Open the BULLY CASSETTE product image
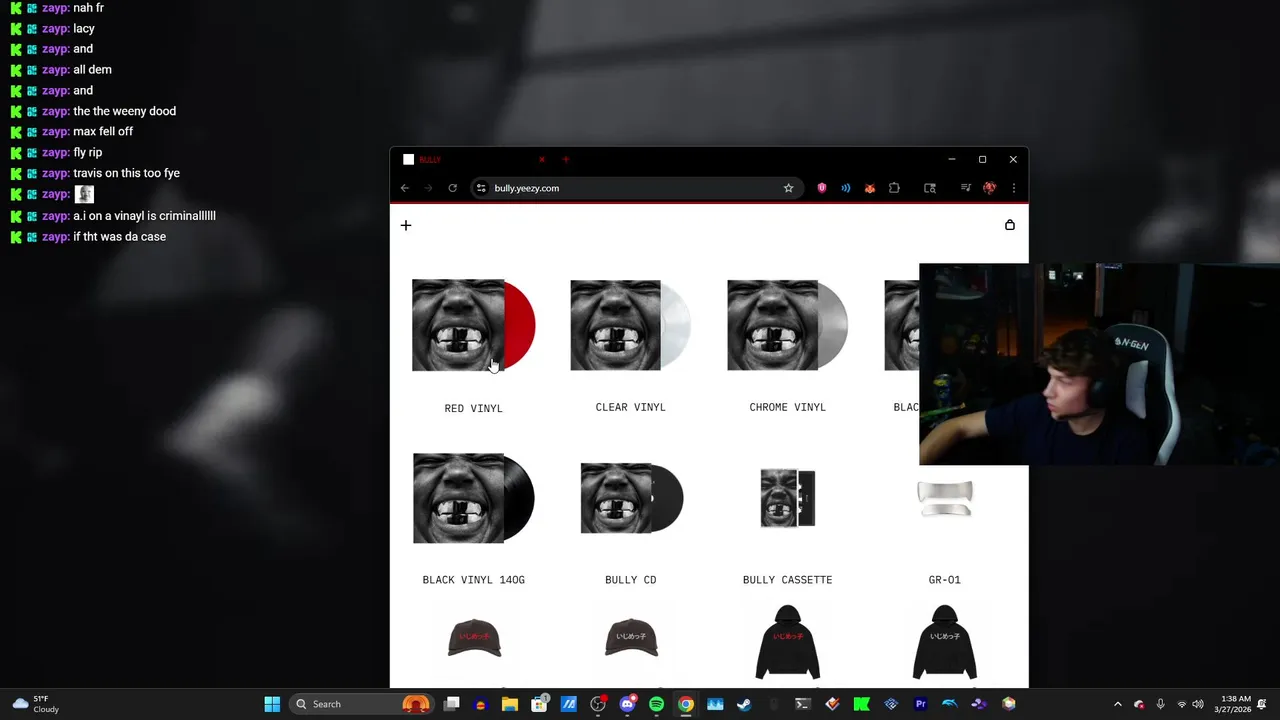1280x720 pixels. coord(788,498)
